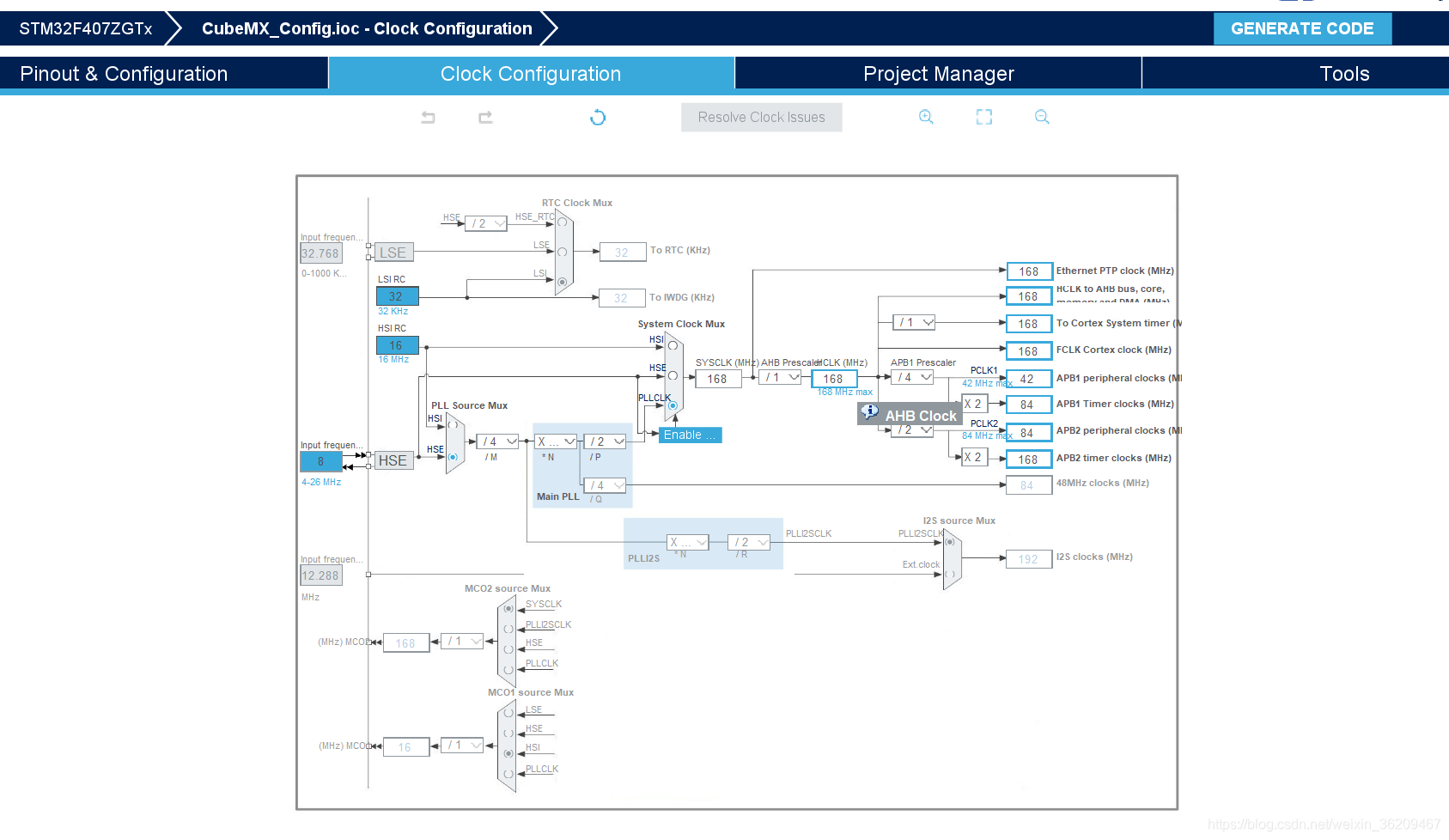Select LSI in the RTC Clock Mux
Viewport: 1449px width, 840px height.
click(x=562, y=281)
